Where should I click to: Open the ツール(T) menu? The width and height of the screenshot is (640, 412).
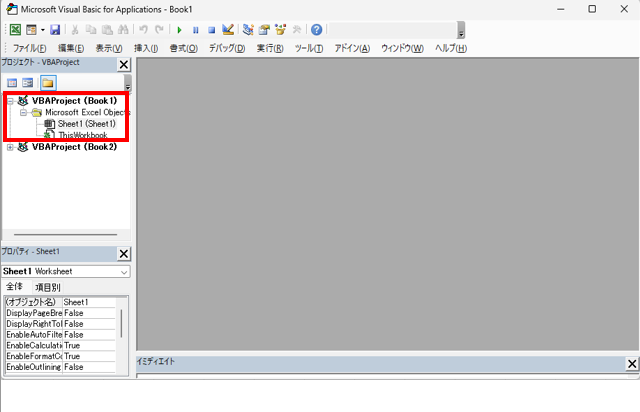(309, 48)
